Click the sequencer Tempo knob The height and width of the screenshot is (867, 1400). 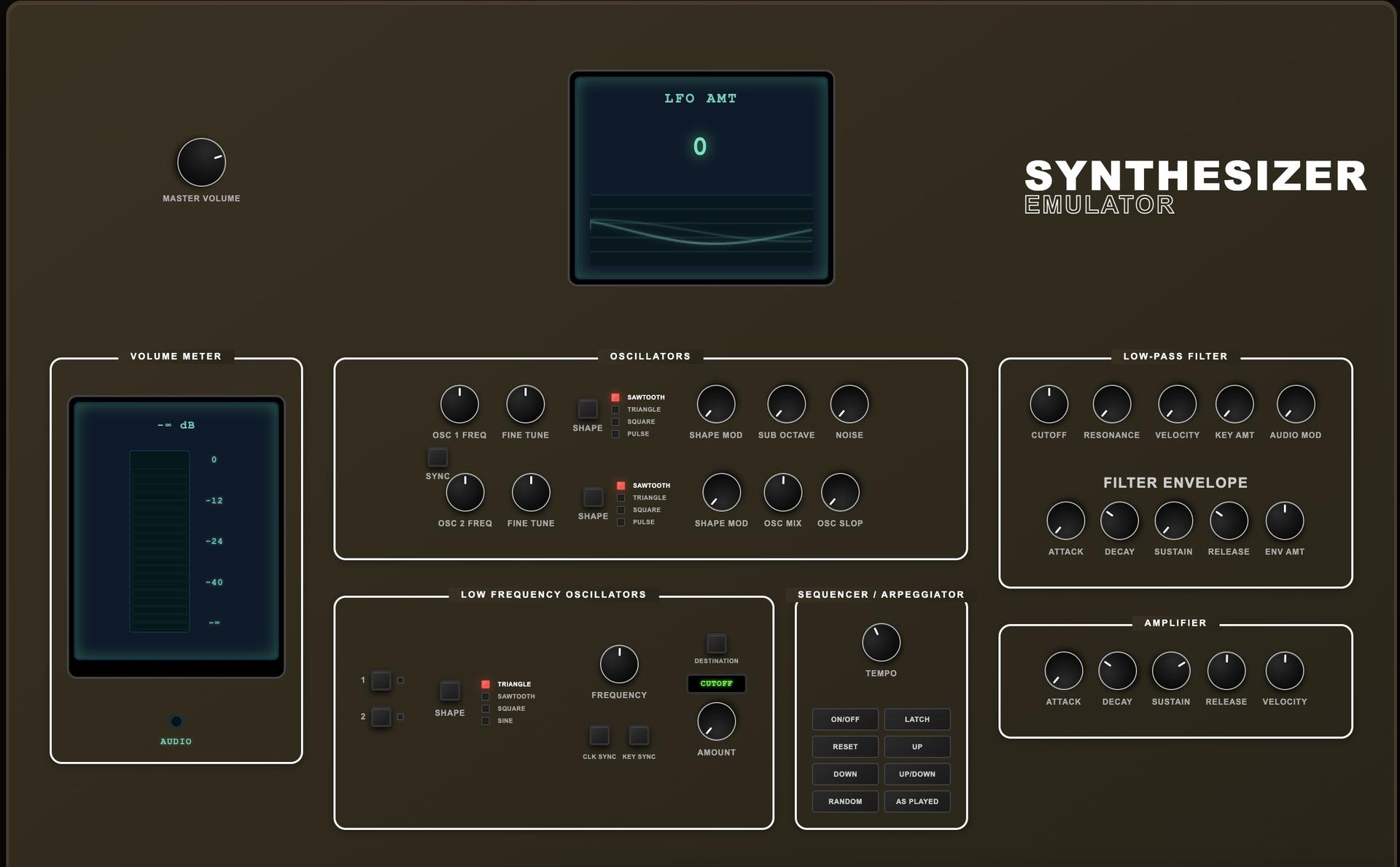point(881,642)
